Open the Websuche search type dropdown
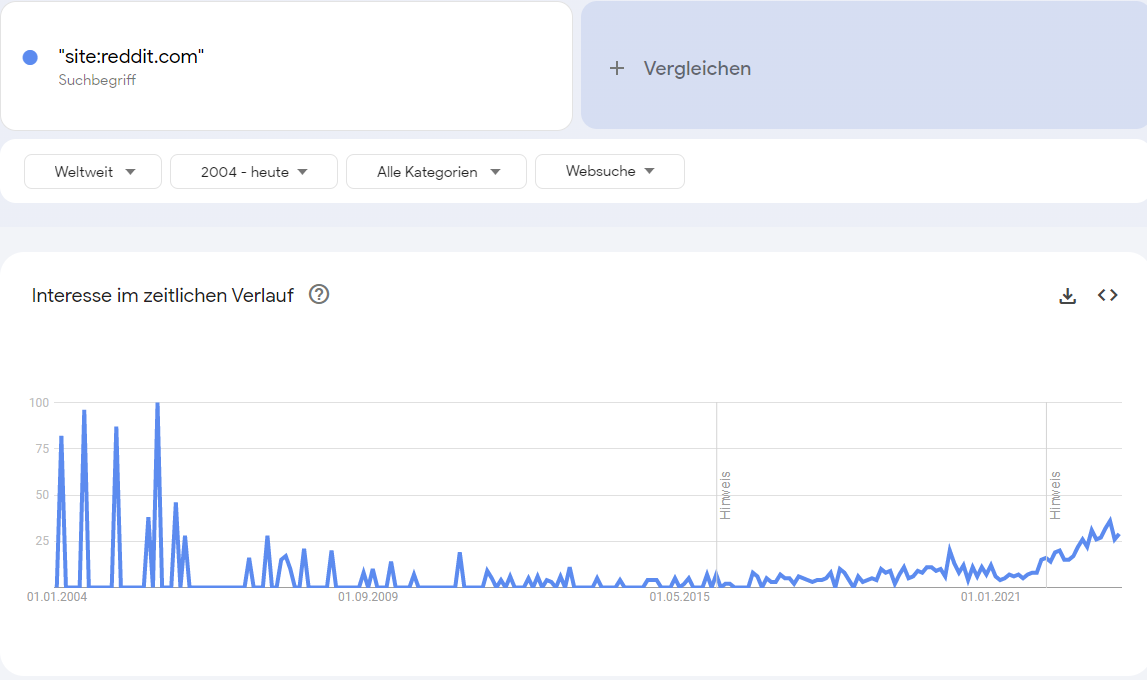Viewport: 1147px width, 680px height. click(609, 171)
